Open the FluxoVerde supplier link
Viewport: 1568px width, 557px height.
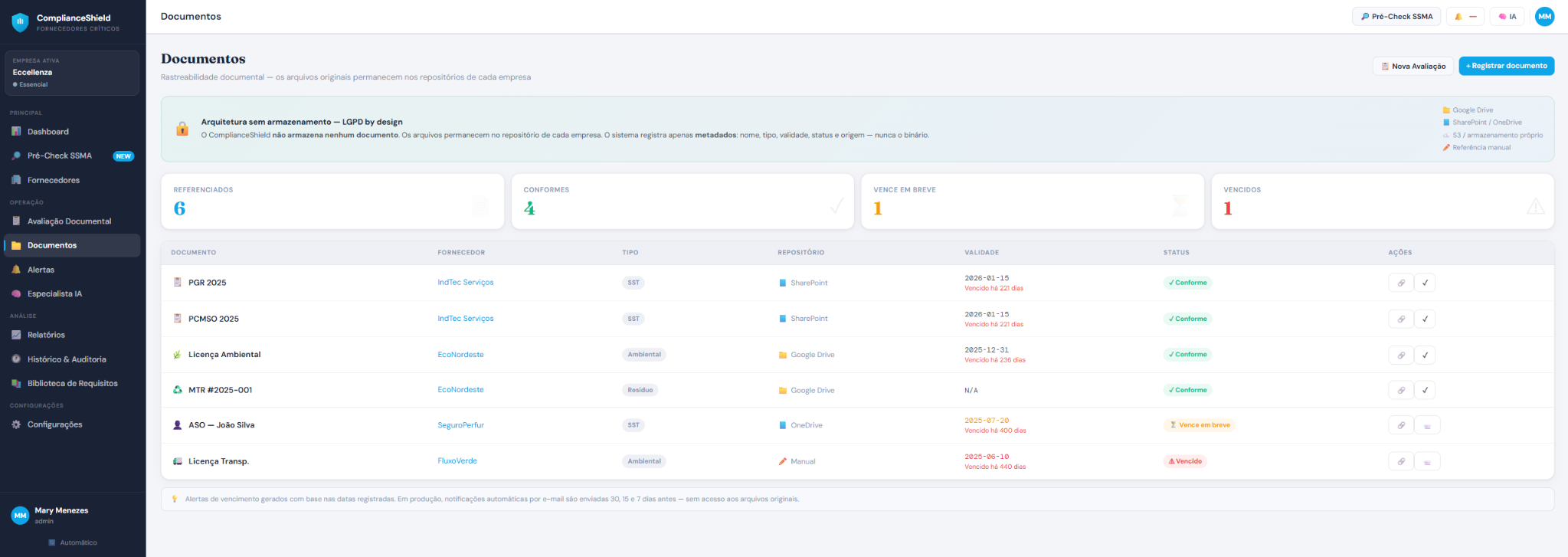tap(457, 461)
